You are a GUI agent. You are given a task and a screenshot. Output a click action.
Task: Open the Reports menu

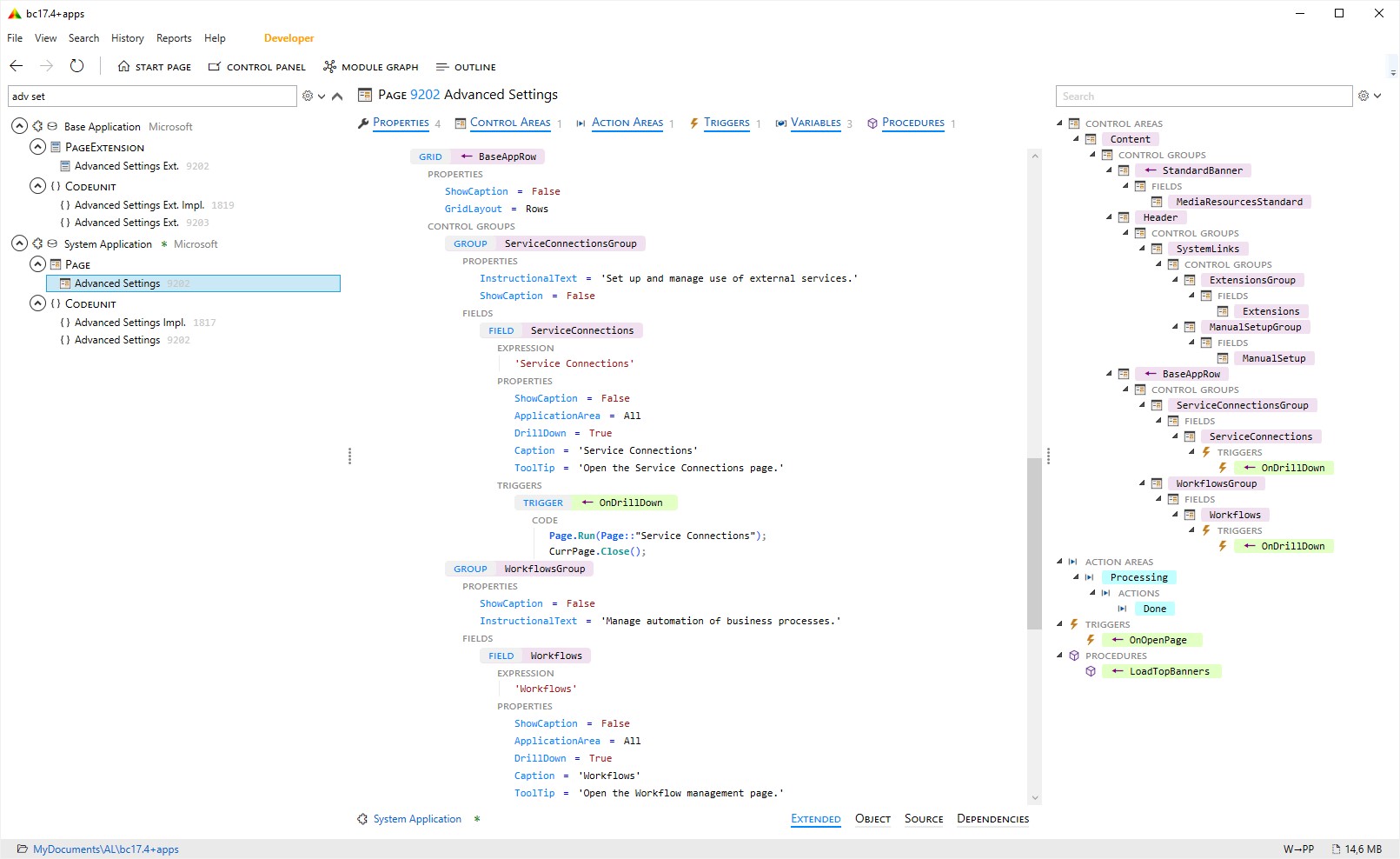(174, 38)
